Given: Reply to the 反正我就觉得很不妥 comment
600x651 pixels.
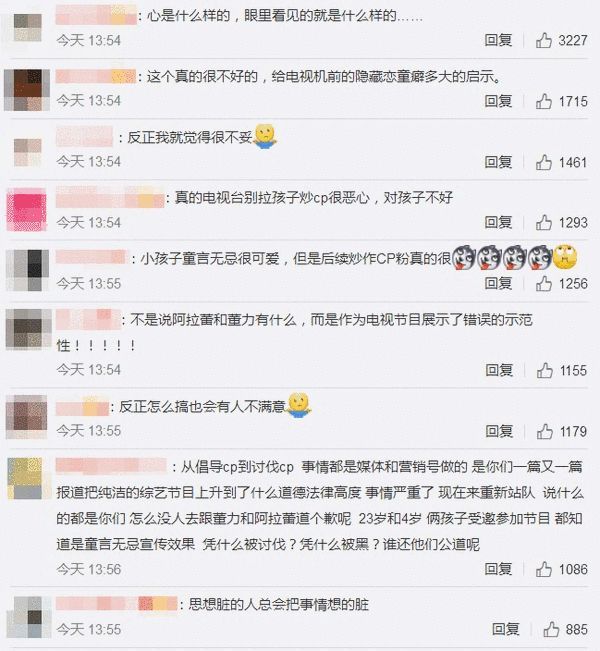Looking at the screenshot, I should 498,162.
